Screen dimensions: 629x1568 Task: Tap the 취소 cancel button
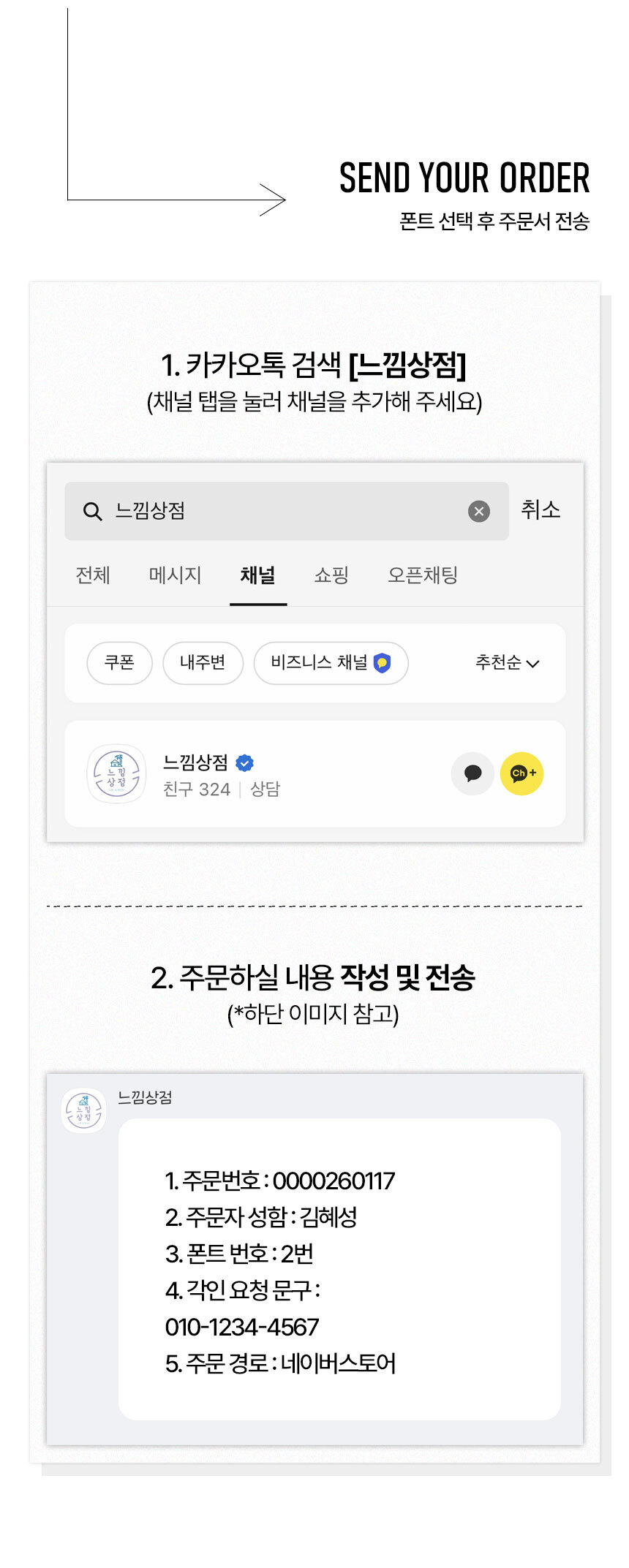tap(541, 510)
